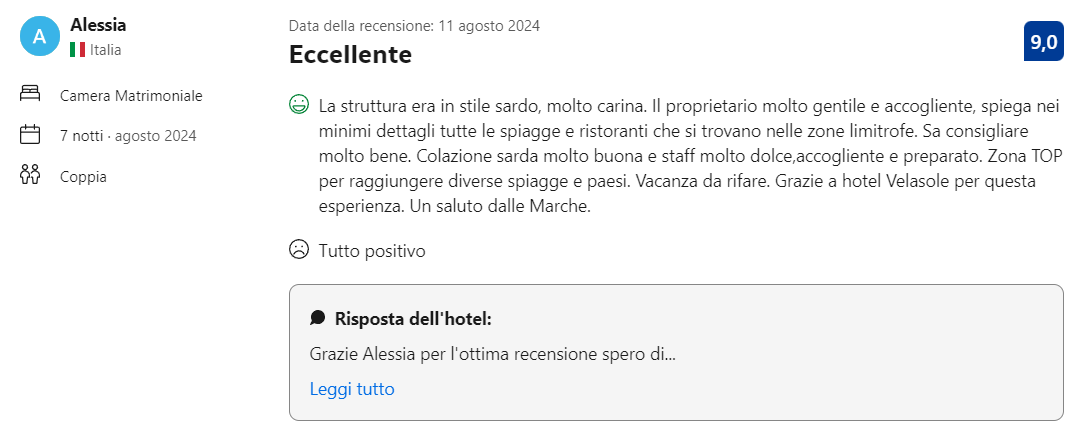Click the Italia country label
This screenshot has height=435, width=1079.
coord(106,49)
